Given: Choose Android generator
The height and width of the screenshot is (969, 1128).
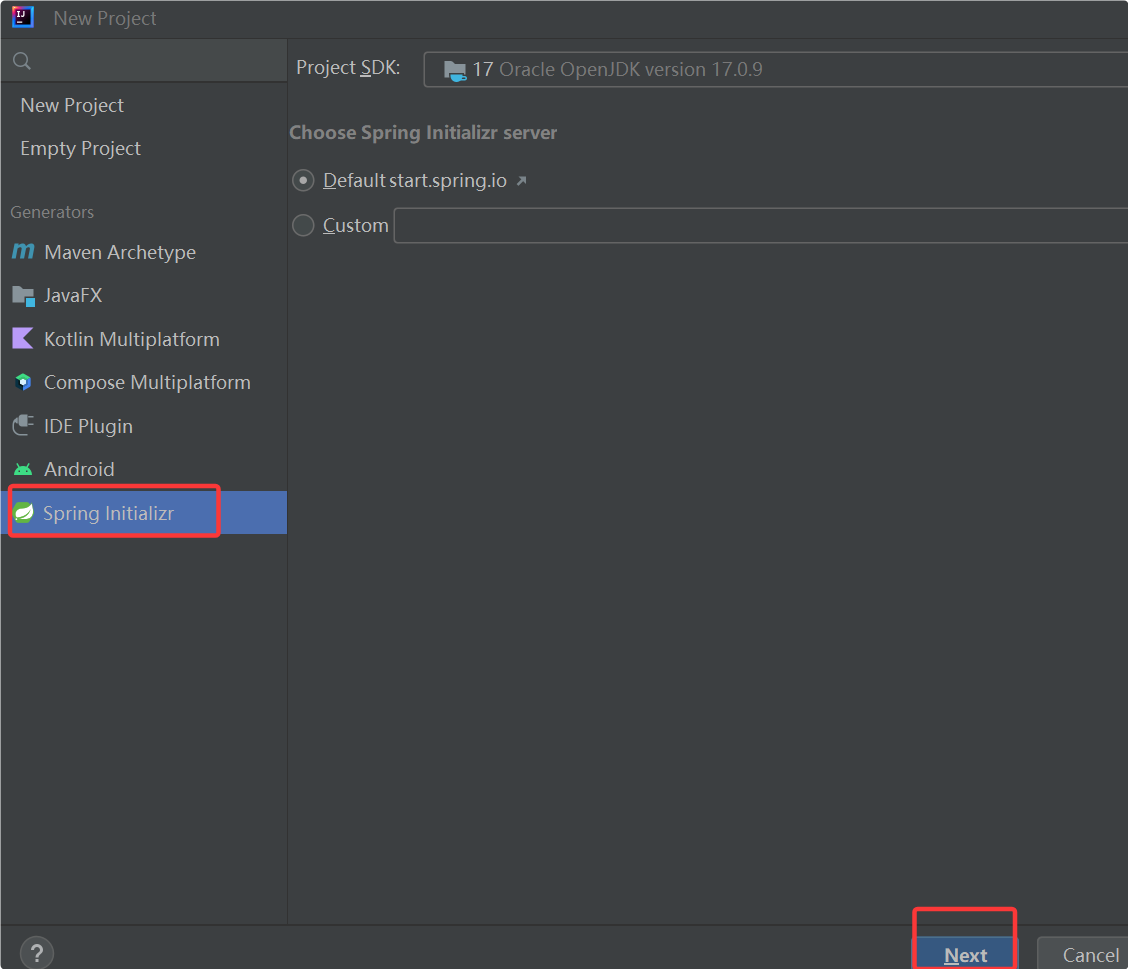Looking at the screenshot, I should (x=144, y=469).
